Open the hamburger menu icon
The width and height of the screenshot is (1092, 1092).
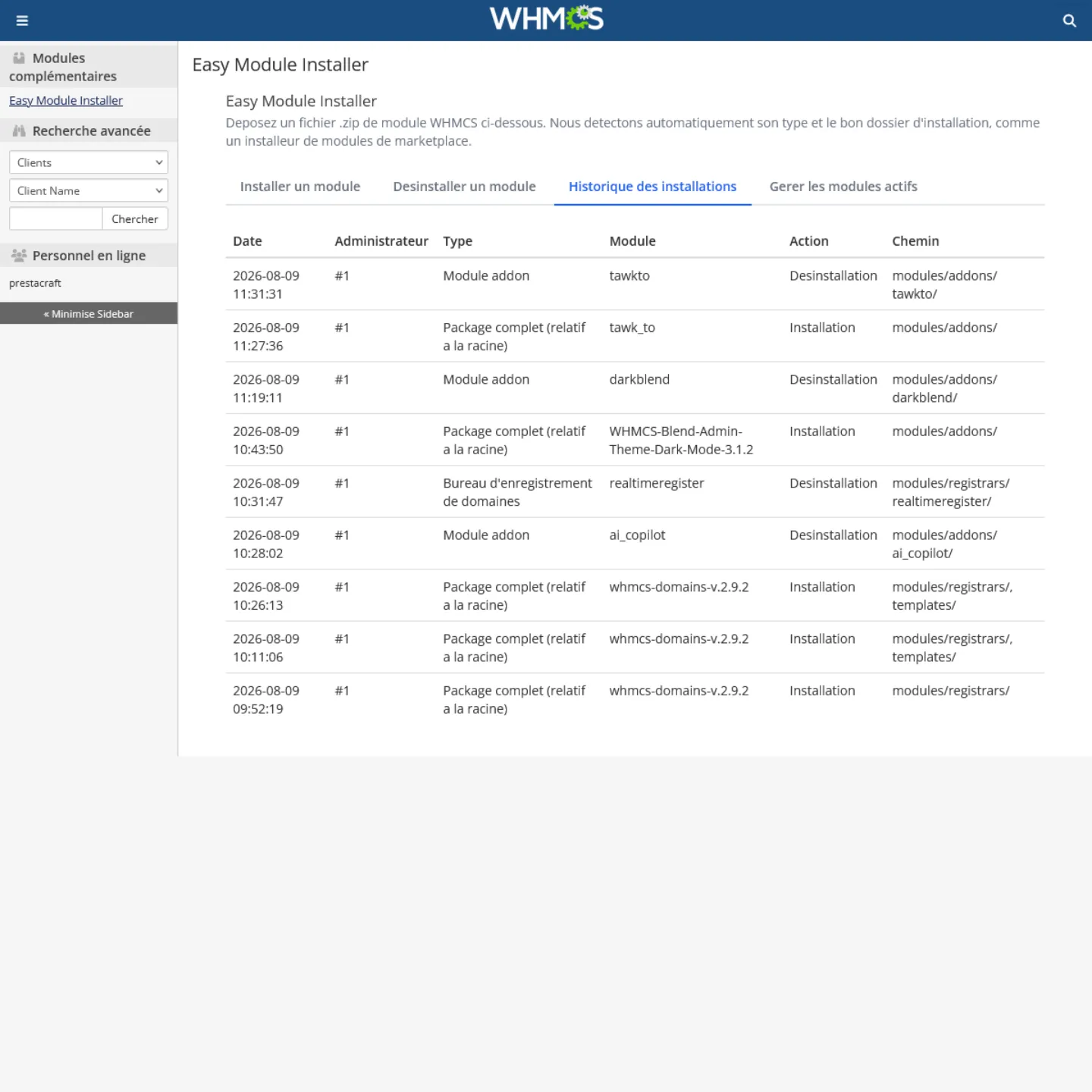click(x=22, y=20)
